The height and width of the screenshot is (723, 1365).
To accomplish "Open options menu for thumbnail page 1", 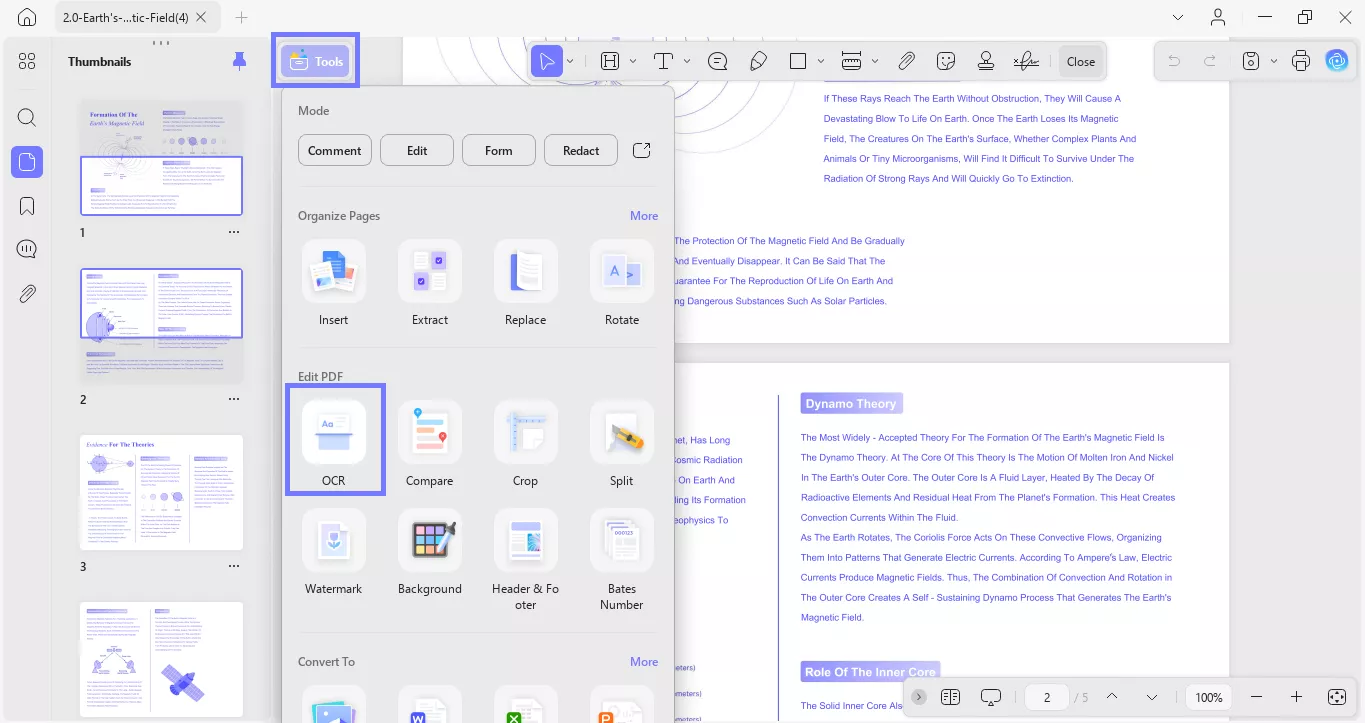I will pyautogui.click(x=234, y=232).
